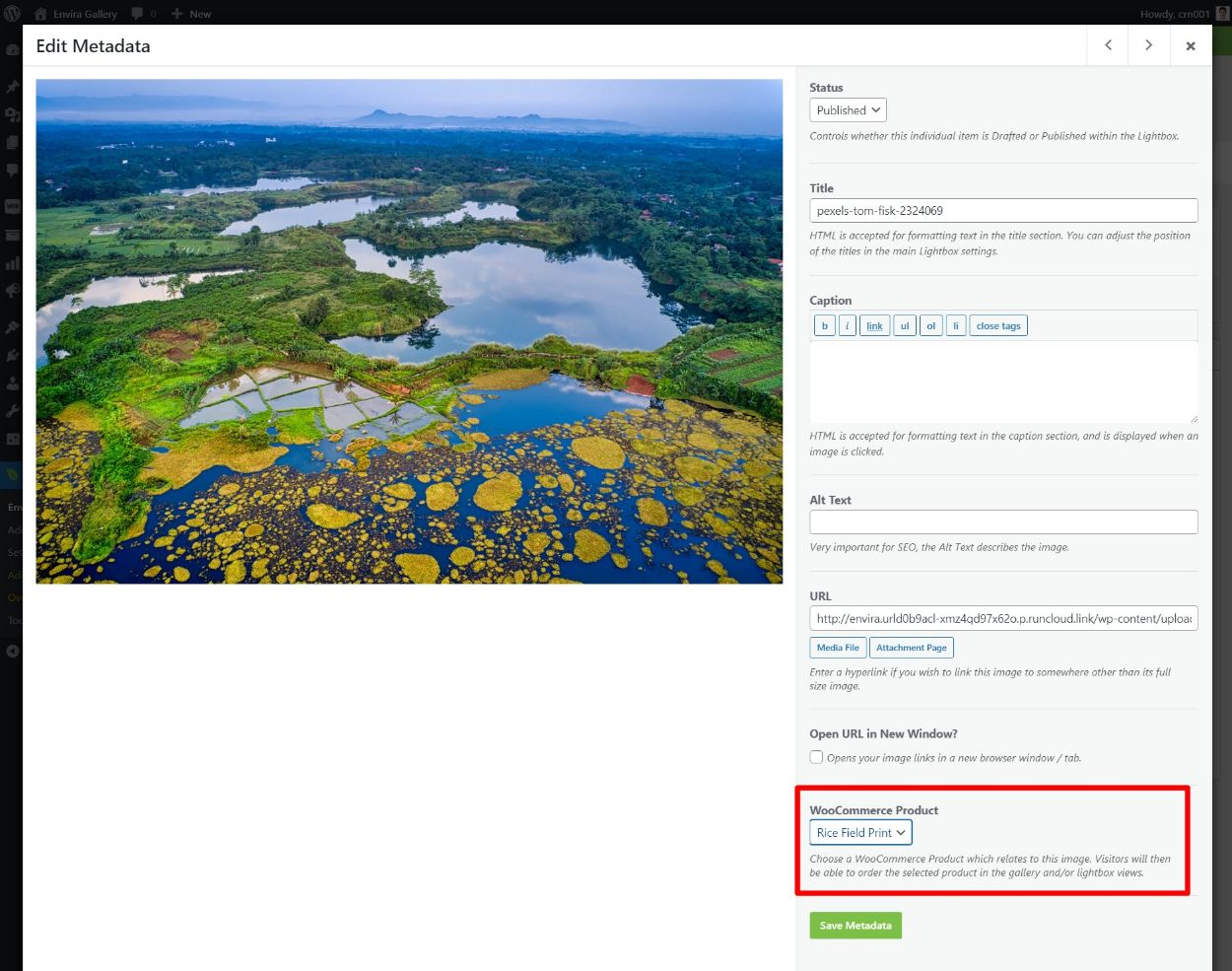Insert list item with li button
Viewport: 1232px width, 971px height.
click(956, 325)
